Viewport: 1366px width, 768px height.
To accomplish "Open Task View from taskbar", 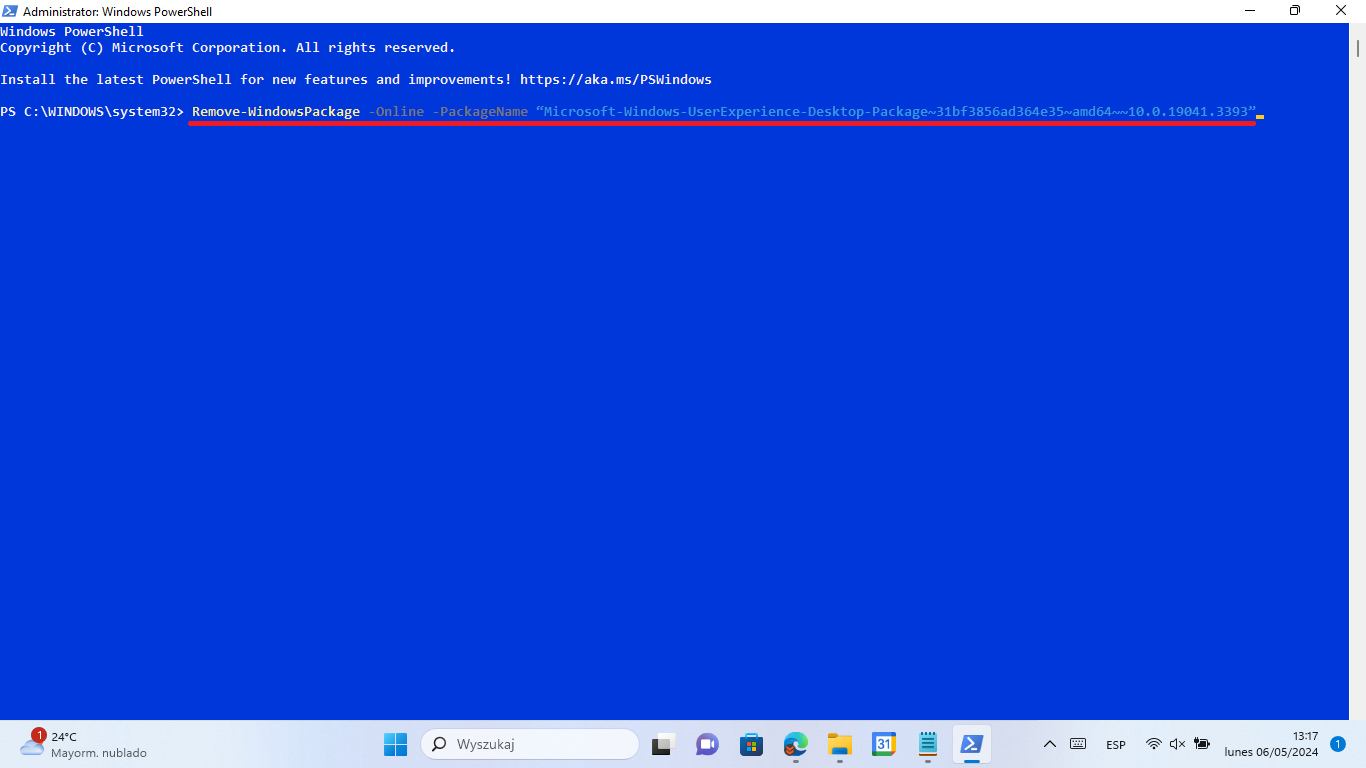I will point(663,745).
